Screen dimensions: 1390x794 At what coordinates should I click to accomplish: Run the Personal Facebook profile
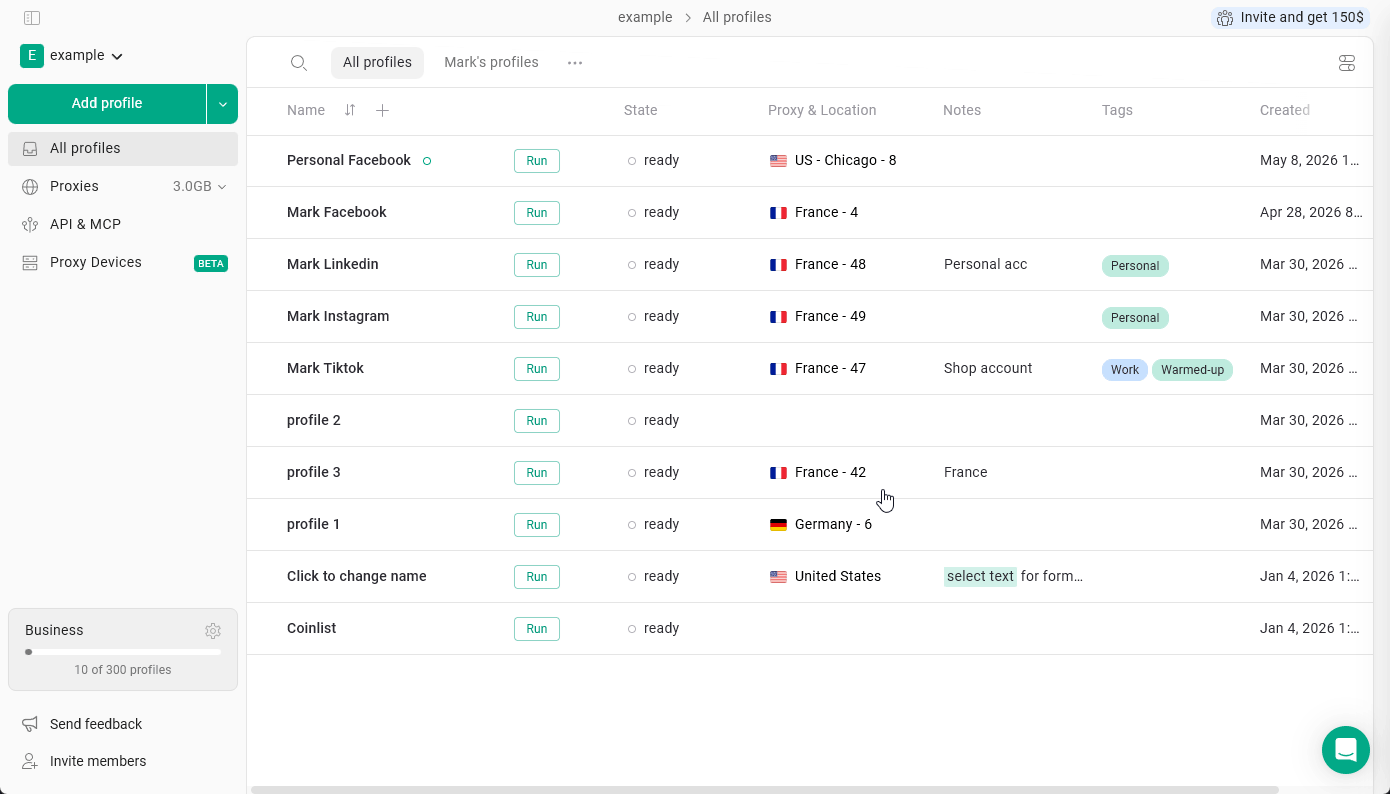tap(537, 161)
